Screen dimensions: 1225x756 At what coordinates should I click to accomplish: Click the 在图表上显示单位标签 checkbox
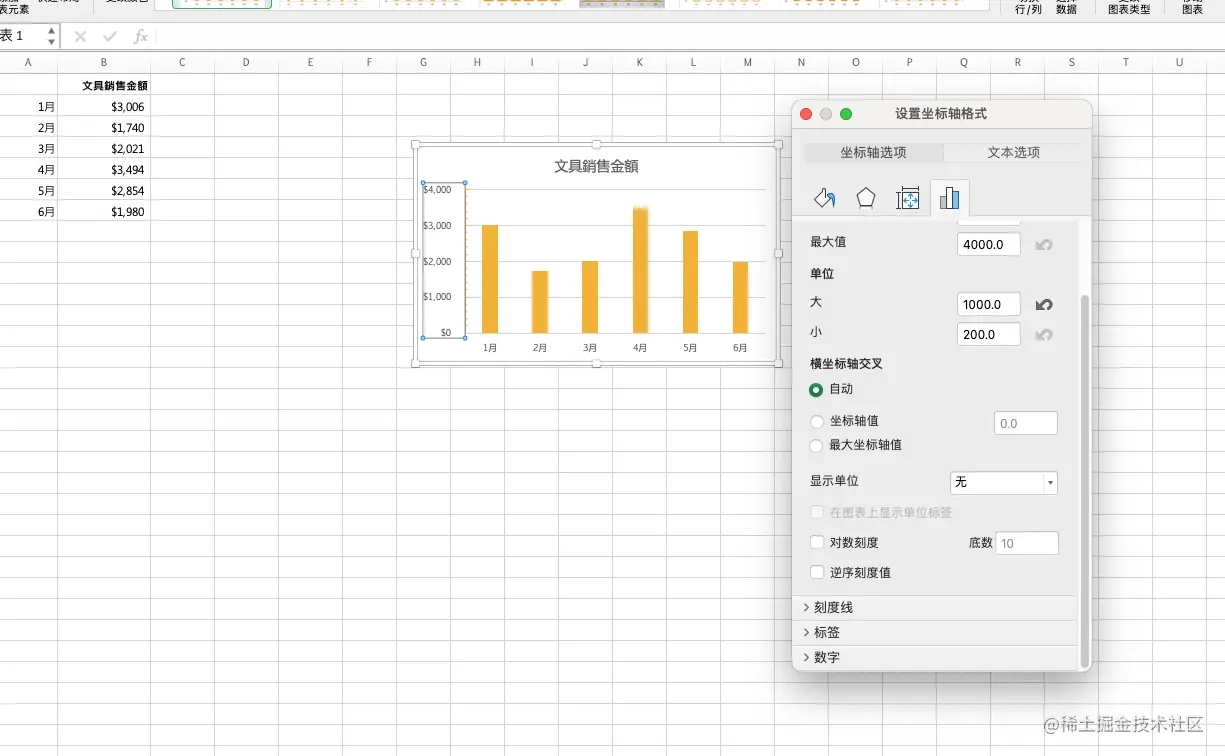click(x=817, y=513)
